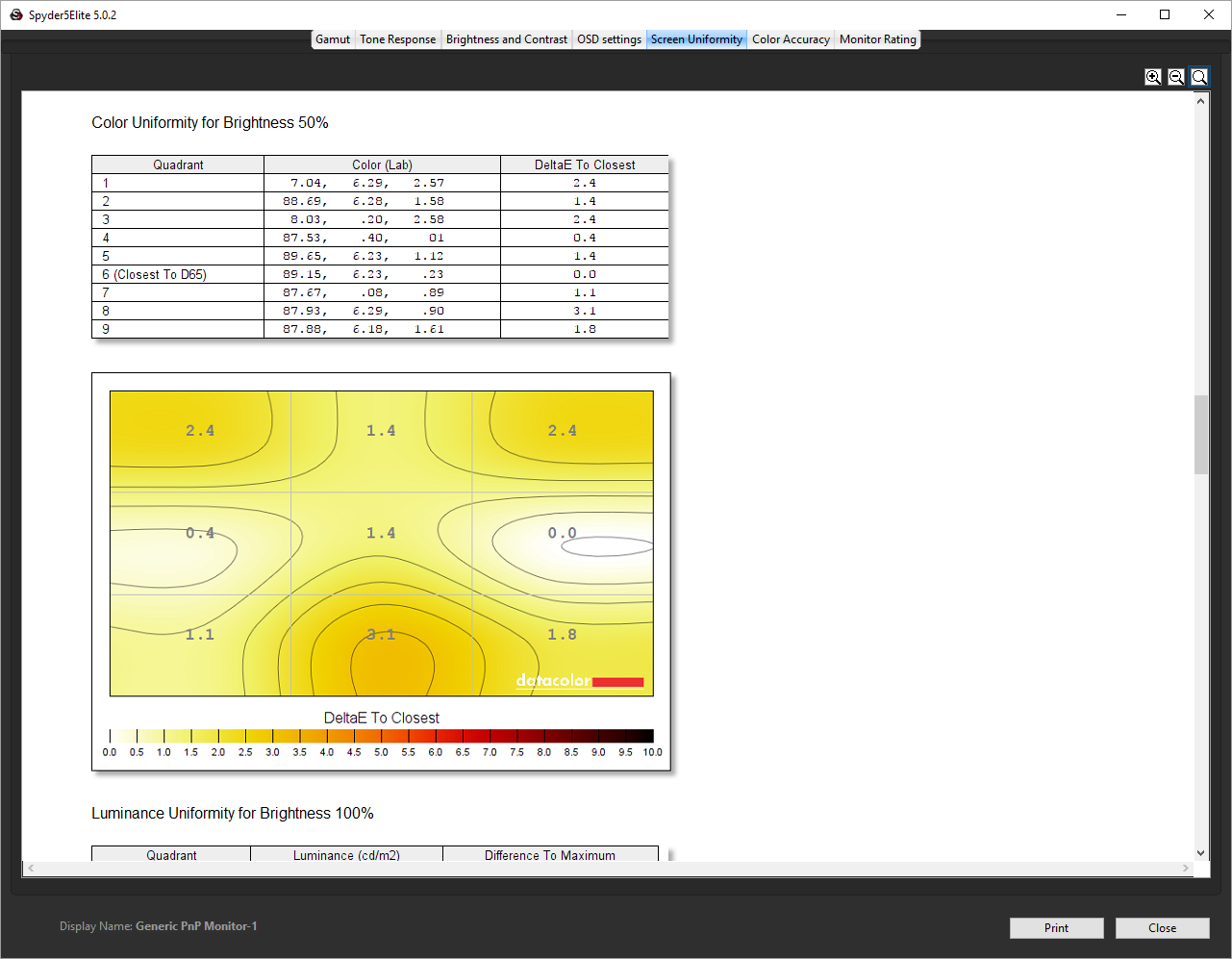Click the vertical scrollbar thumb
1232x959 pixels.
tap(1200, 435)
